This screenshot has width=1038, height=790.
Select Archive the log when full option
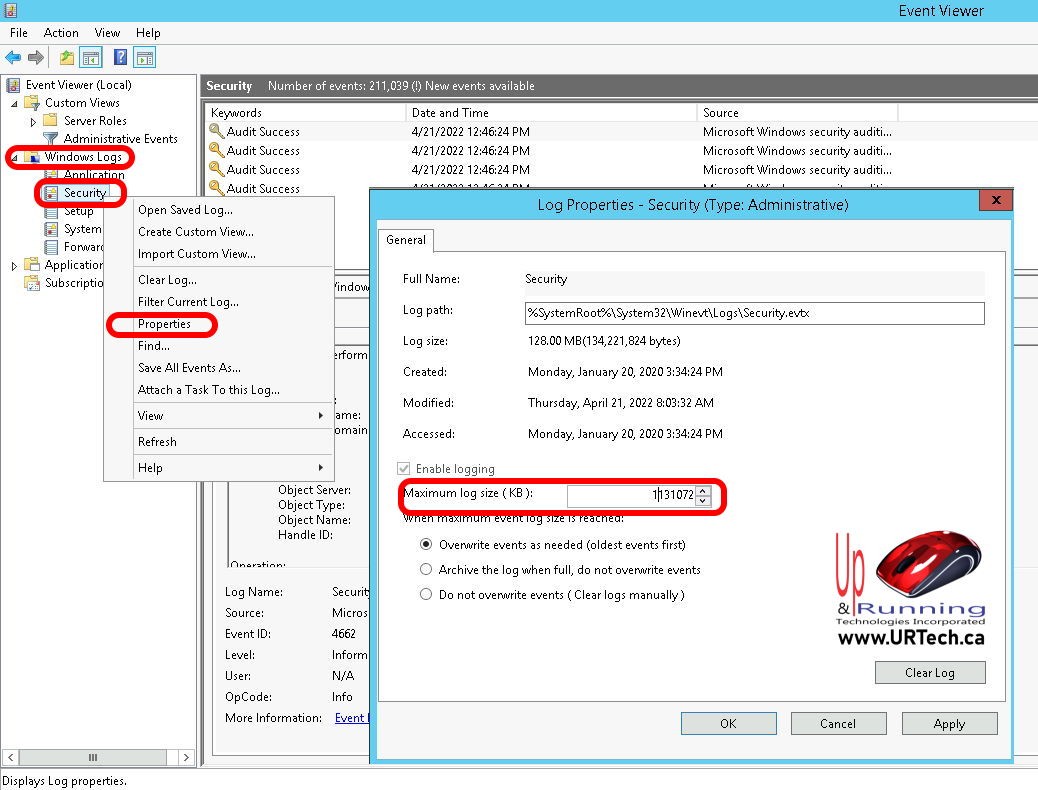[x=426, y=570]
